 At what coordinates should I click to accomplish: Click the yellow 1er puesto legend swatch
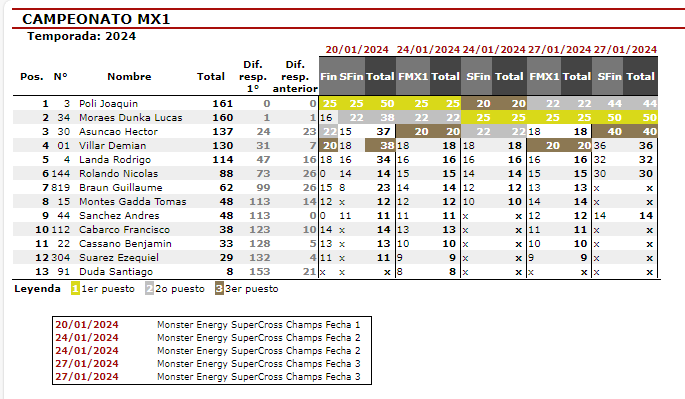[x=76, y=289]
